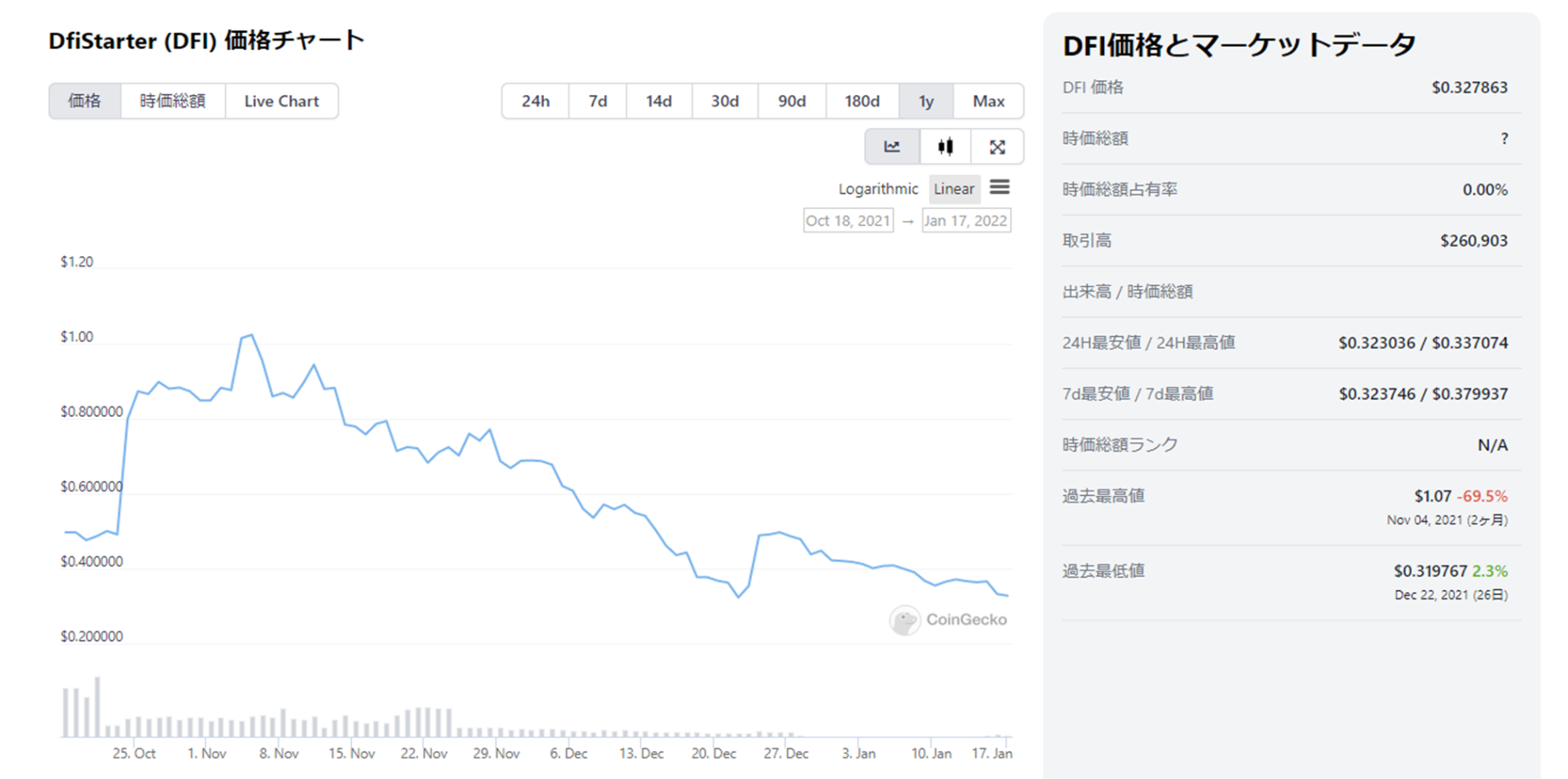Select the 価格 tab
This screenshot has height=779, width=1568.
pos(85,101)
